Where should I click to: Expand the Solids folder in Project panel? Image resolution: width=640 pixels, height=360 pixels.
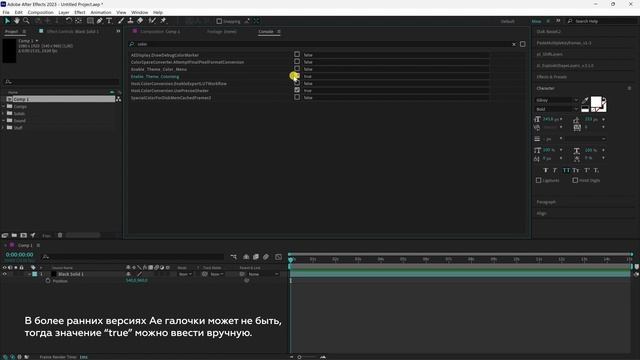[x=3, y=113]
